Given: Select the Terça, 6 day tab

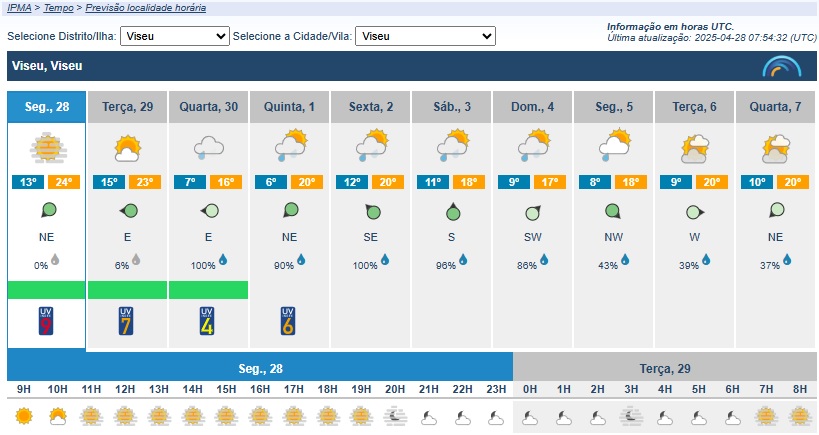Looking at the screenshot, I should click(x=694, y=107).
